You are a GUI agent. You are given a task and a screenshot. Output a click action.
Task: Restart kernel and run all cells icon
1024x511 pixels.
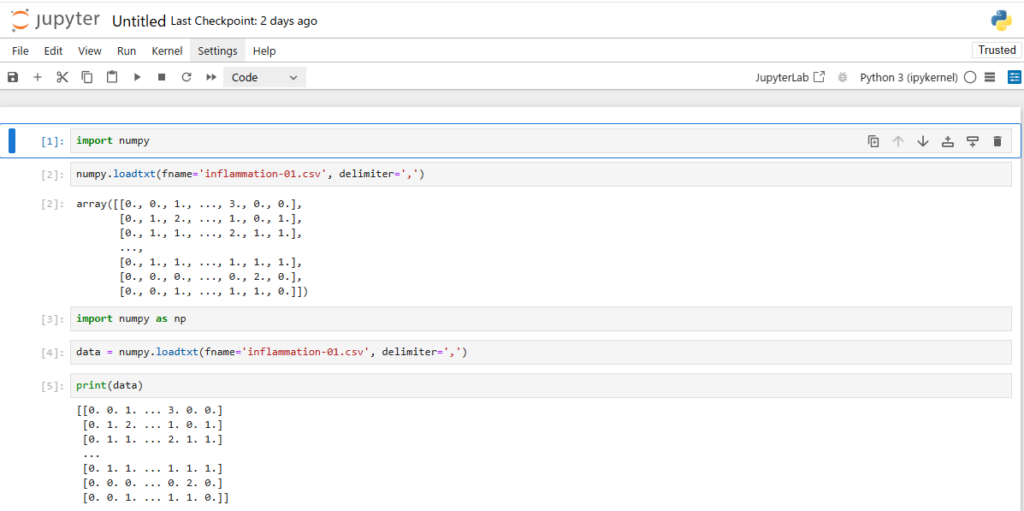[211, 77]
